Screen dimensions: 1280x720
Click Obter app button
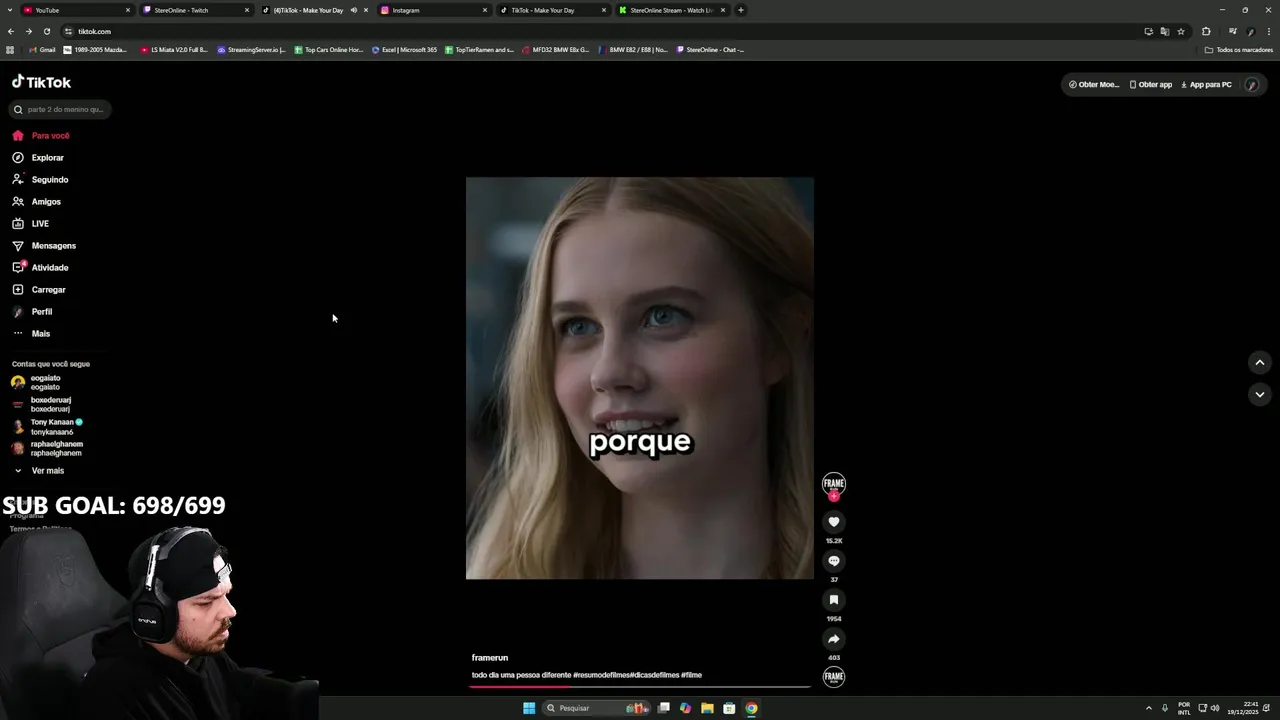point(1150,85)
